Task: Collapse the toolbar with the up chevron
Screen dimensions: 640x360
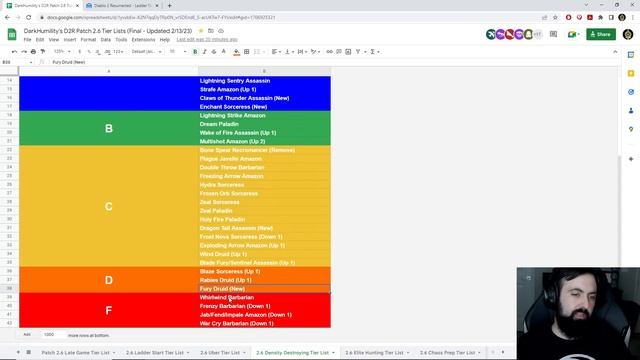Action: point(615,52)
